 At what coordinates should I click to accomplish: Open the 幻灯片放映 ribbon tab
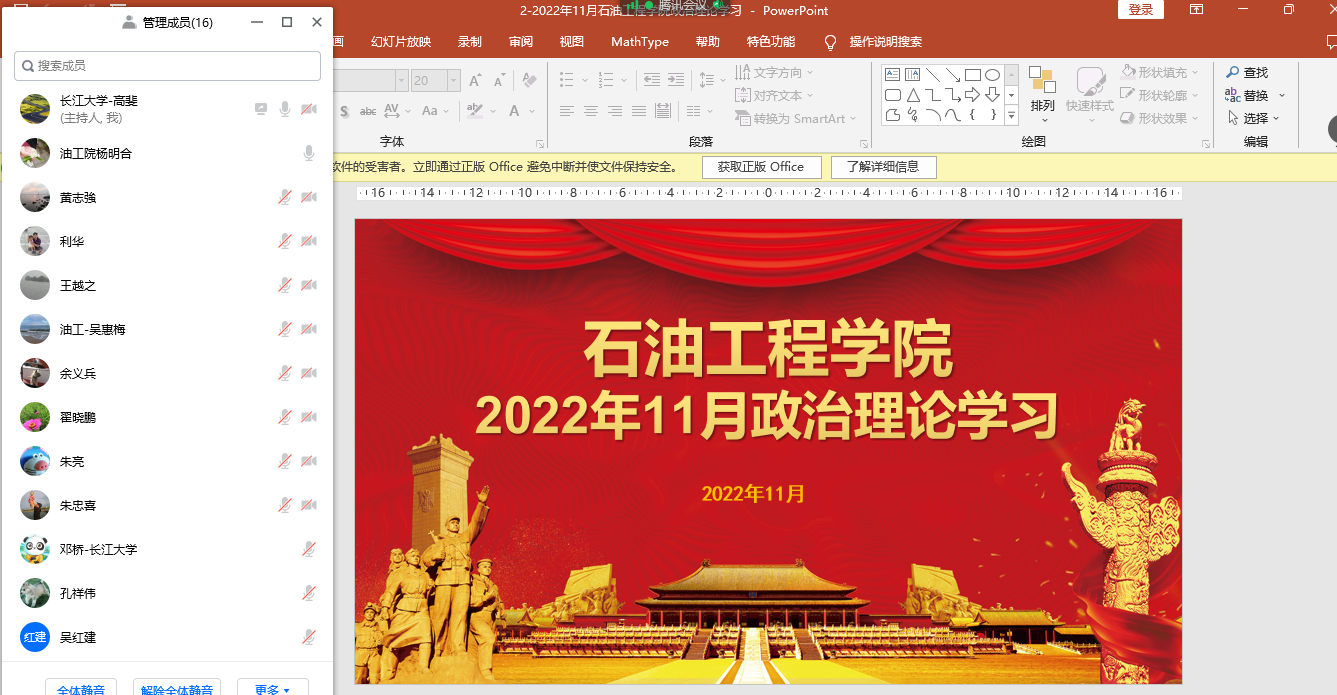(x=400, y=42)
